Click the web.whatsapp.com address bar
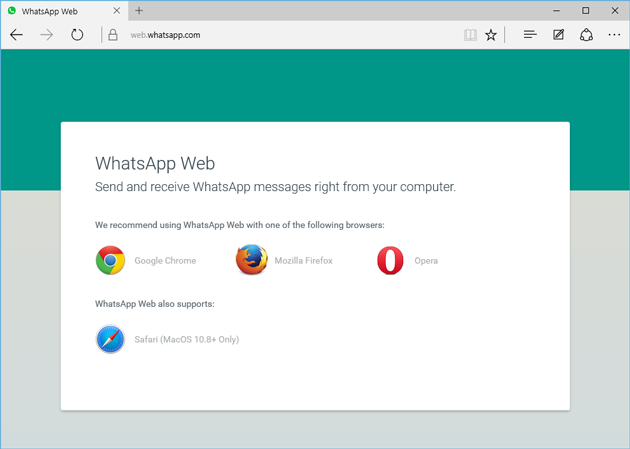The width and height of the screenshot is (630, 449). tap(281, 35)
